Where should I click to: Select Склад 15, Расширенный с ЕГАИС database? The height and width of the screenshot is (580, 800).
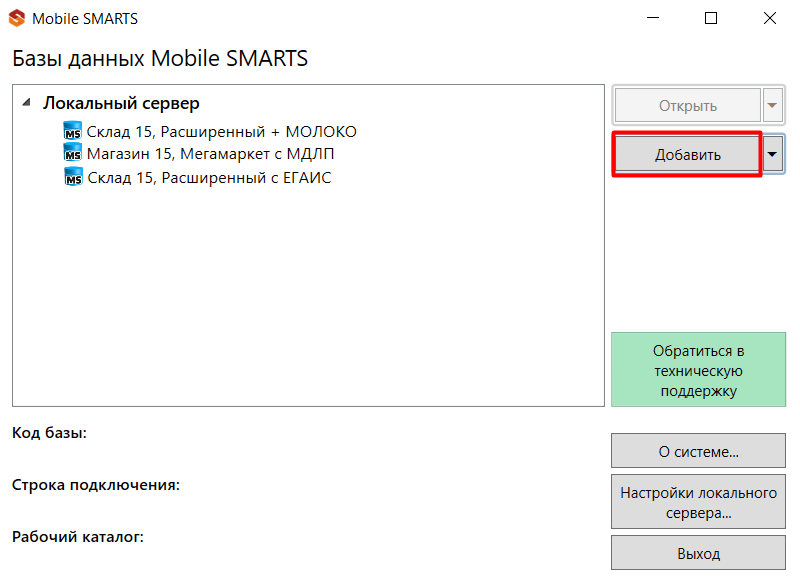pos(209,178)
